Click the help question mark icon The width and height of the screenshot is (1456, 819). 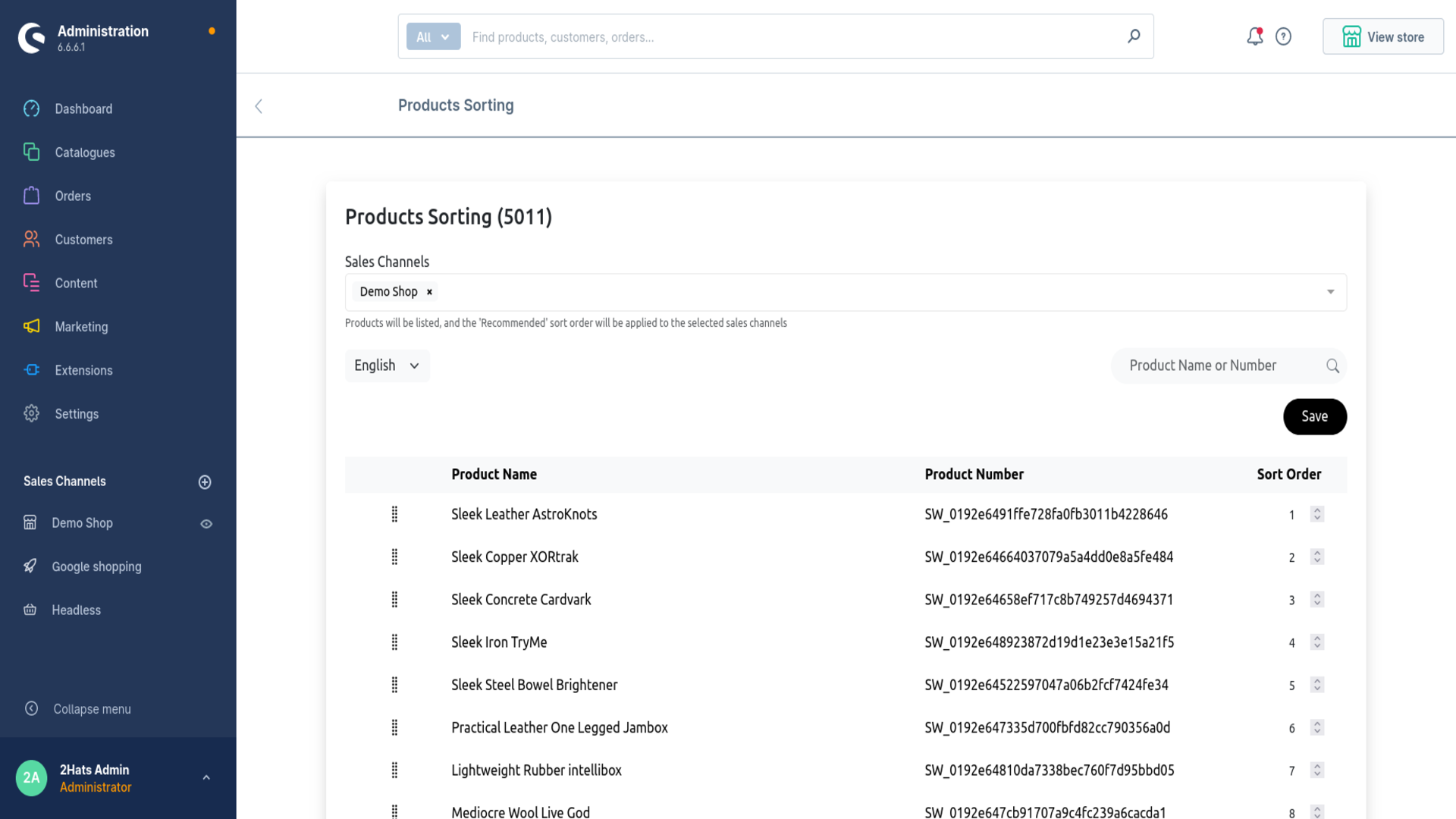coord(1283,37)
